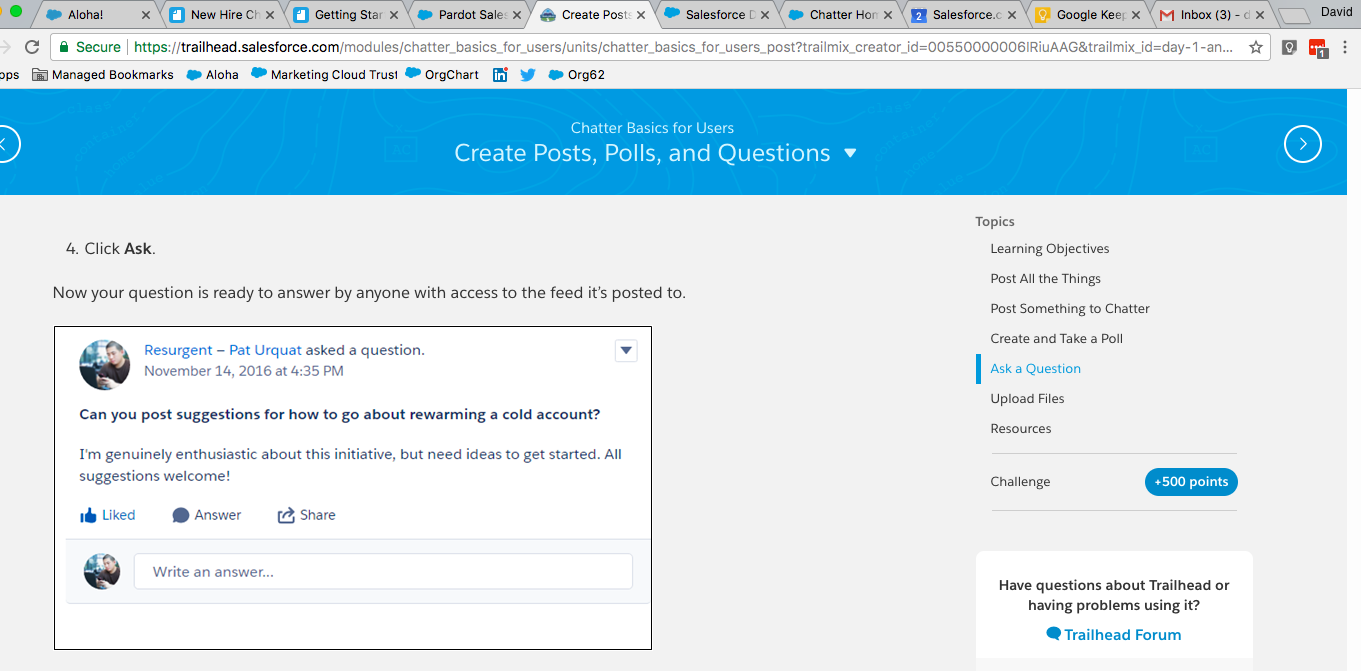Image resolution: width=1361 pixels, height=671 pixels.
Task: Open the lightbulb extension icon
Action: pyautogui.click(x=1289, y=47)
